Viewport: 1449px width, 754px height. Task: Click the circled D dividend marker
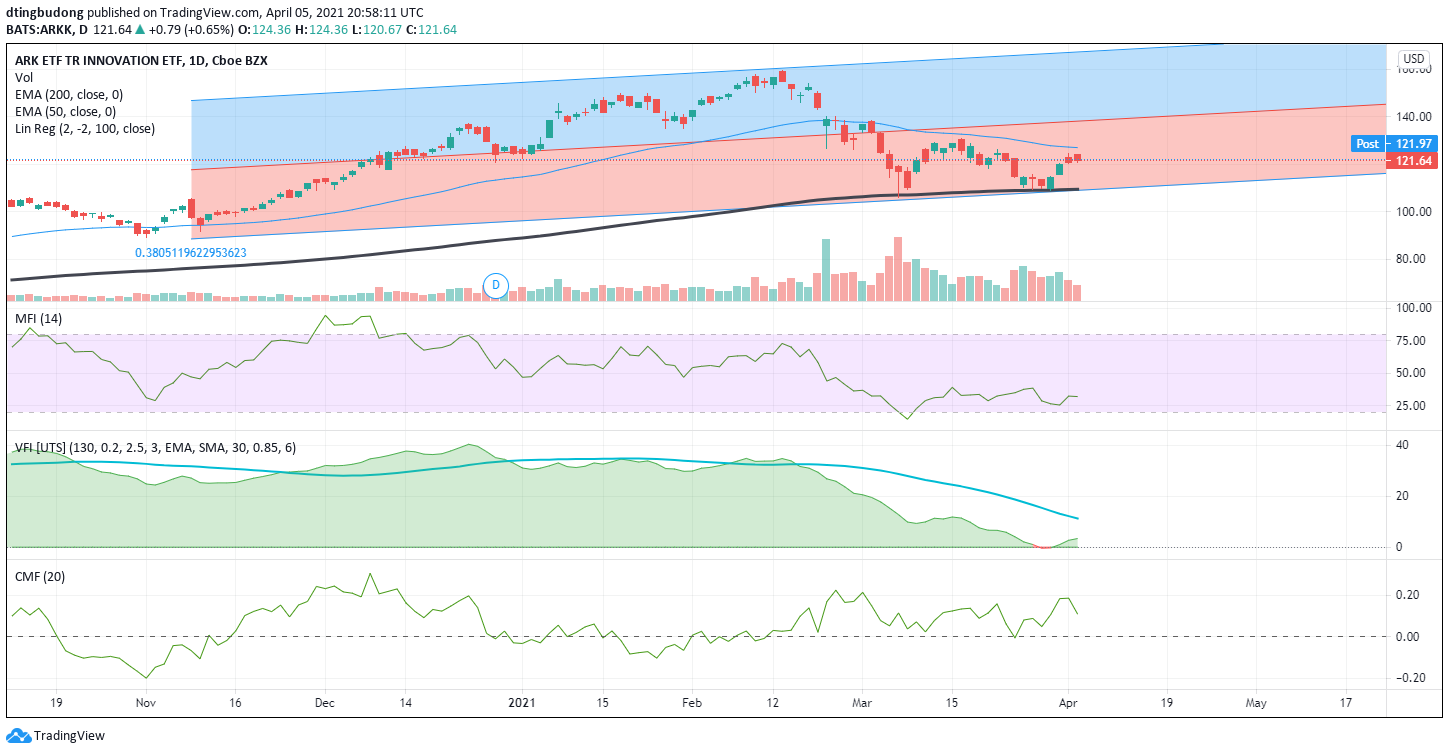pos(494,286)
